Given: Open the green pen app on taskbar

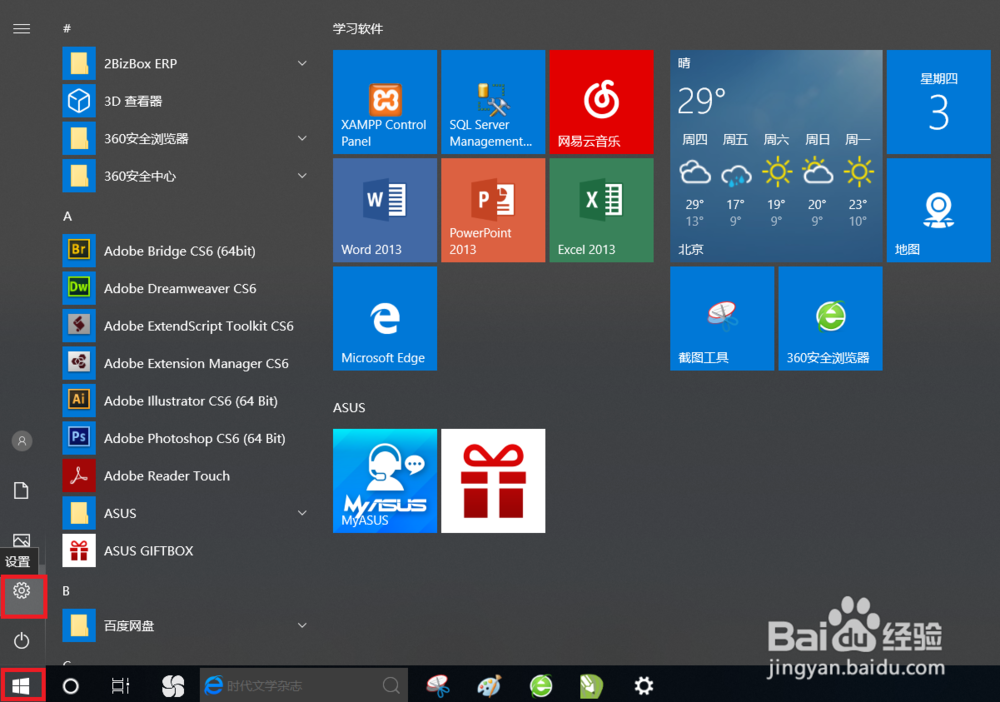Looking at the screenshot, I should click(x=591, y=686).
